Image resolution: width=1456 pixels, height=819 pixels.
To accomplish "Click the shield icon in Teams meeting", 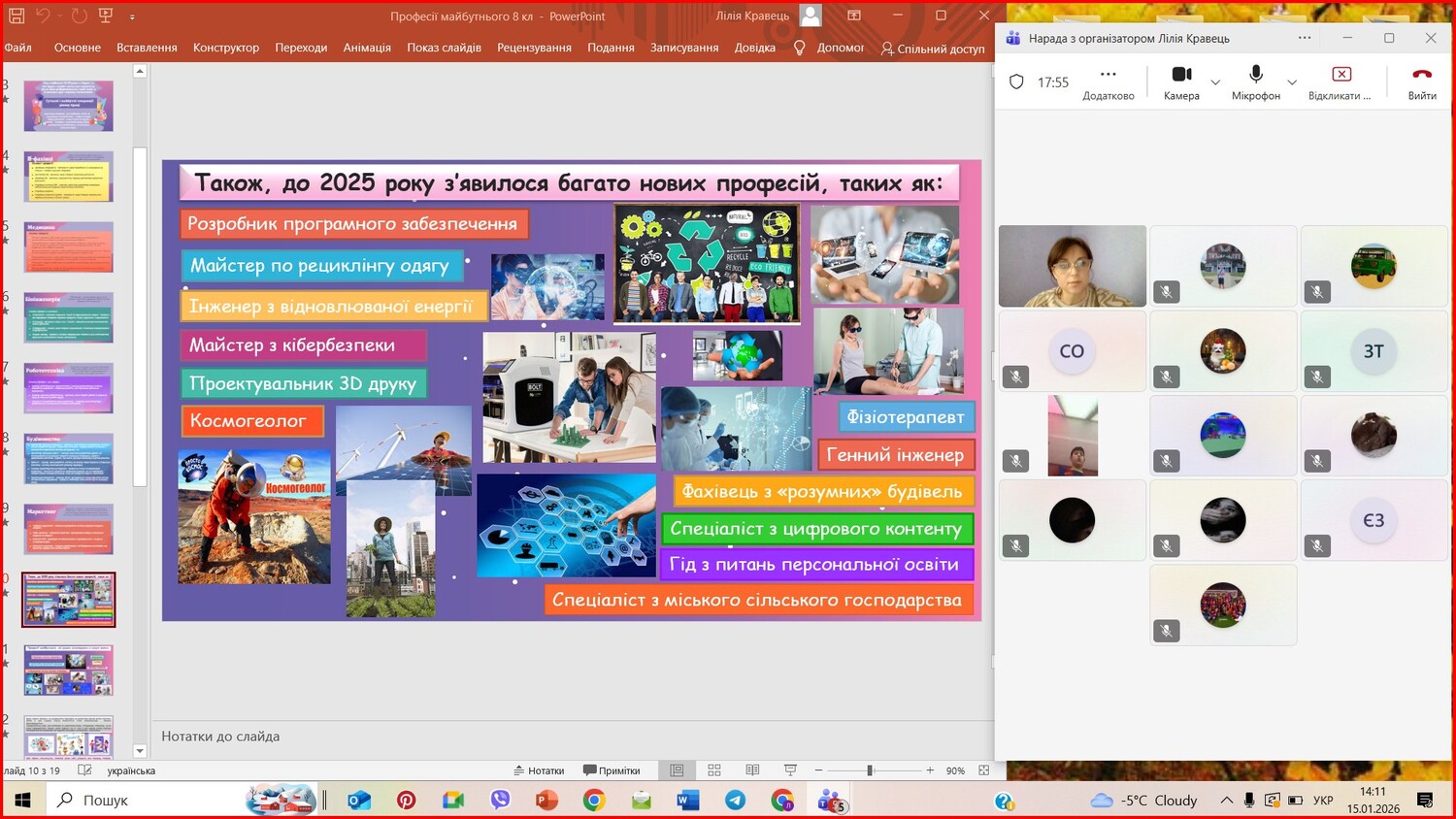I will tap(1016, 82).
